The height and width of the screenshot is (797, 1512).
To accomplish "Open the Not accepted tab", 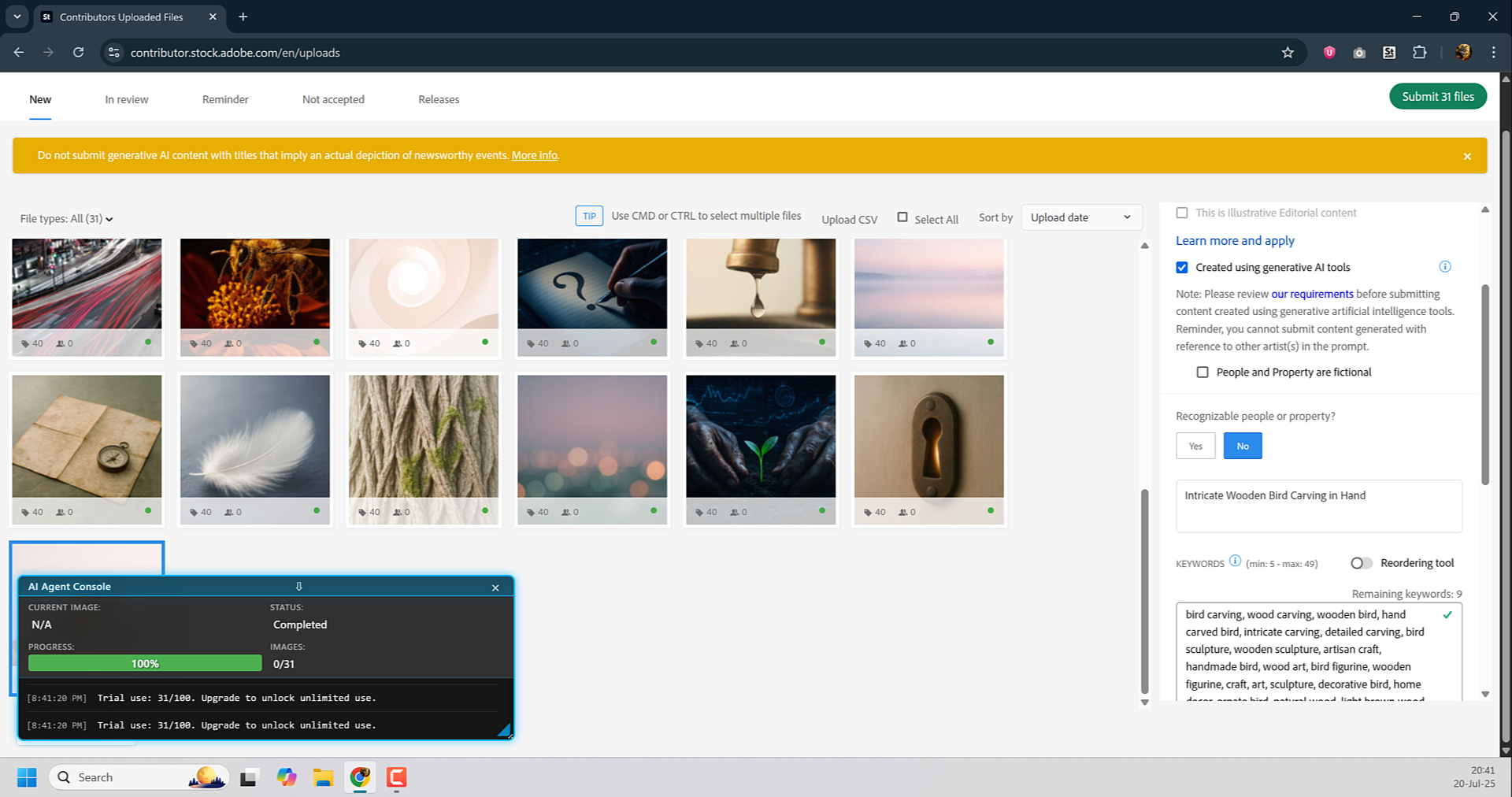I will click(x=333, y=100).
